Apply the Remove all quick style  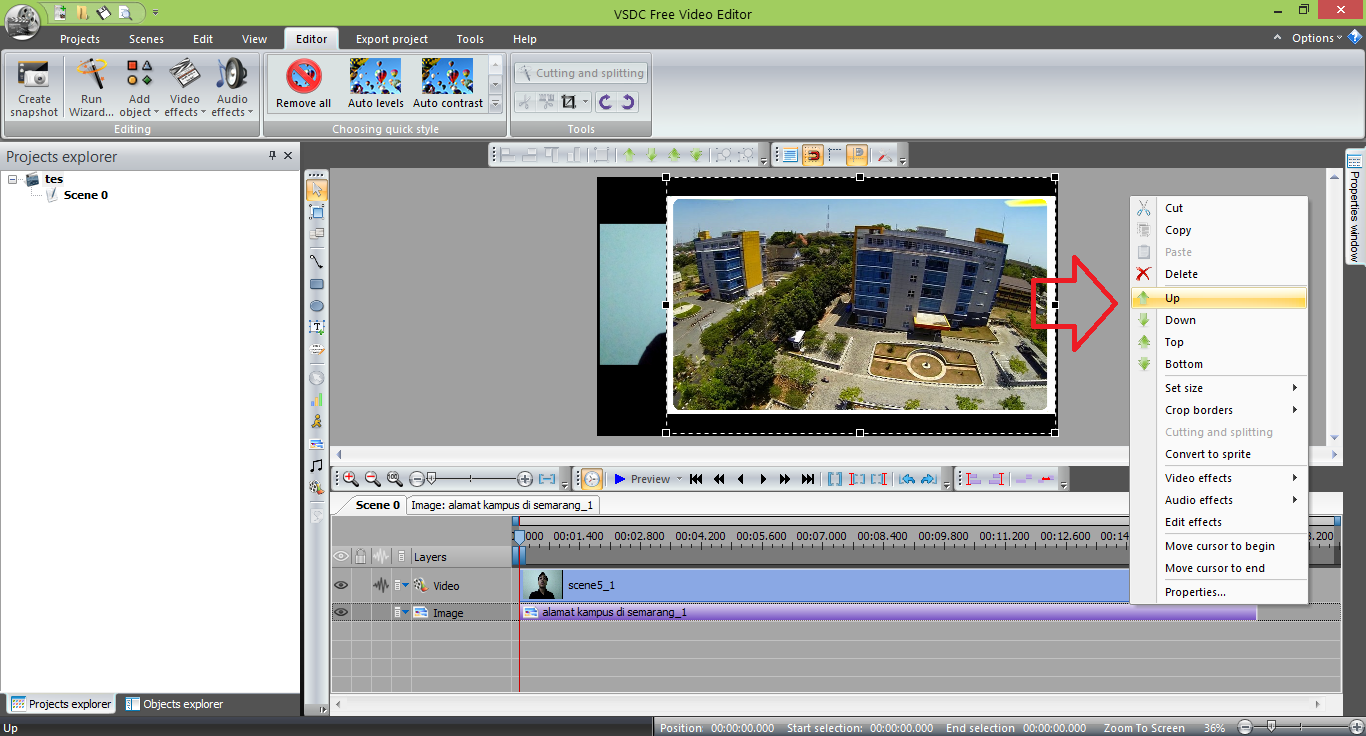(303, 84)
